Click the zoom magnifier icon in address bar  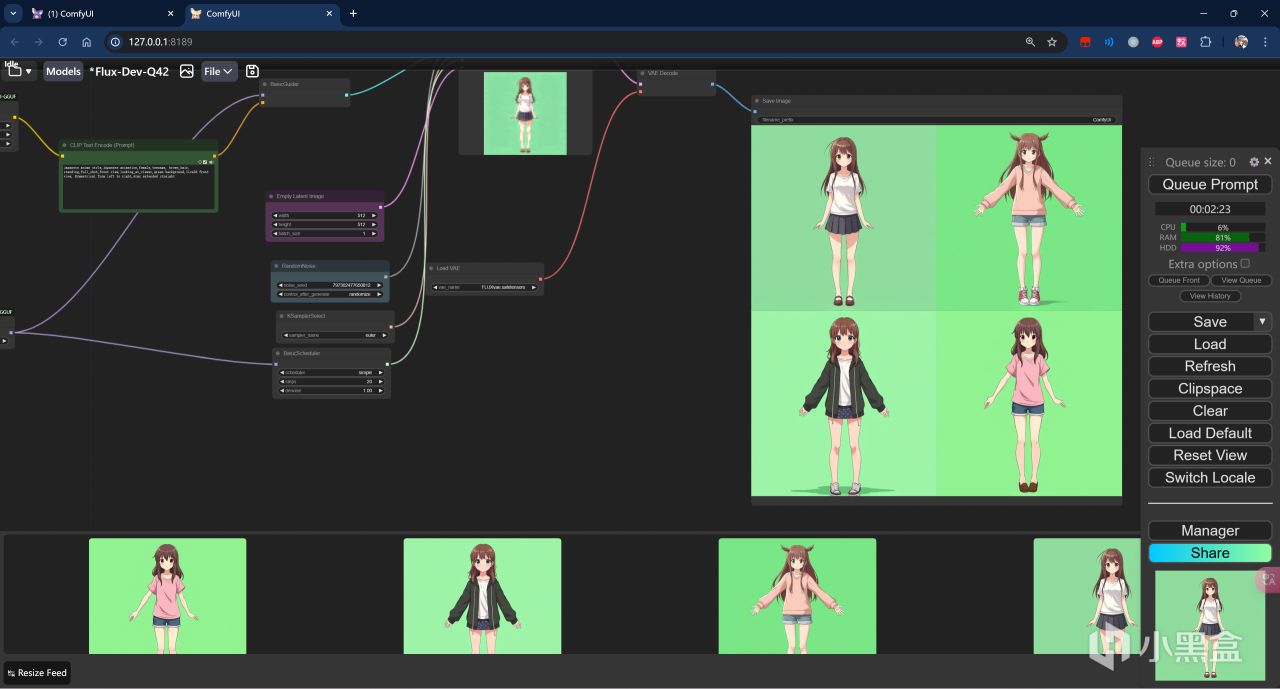[x=1030, y=42]
